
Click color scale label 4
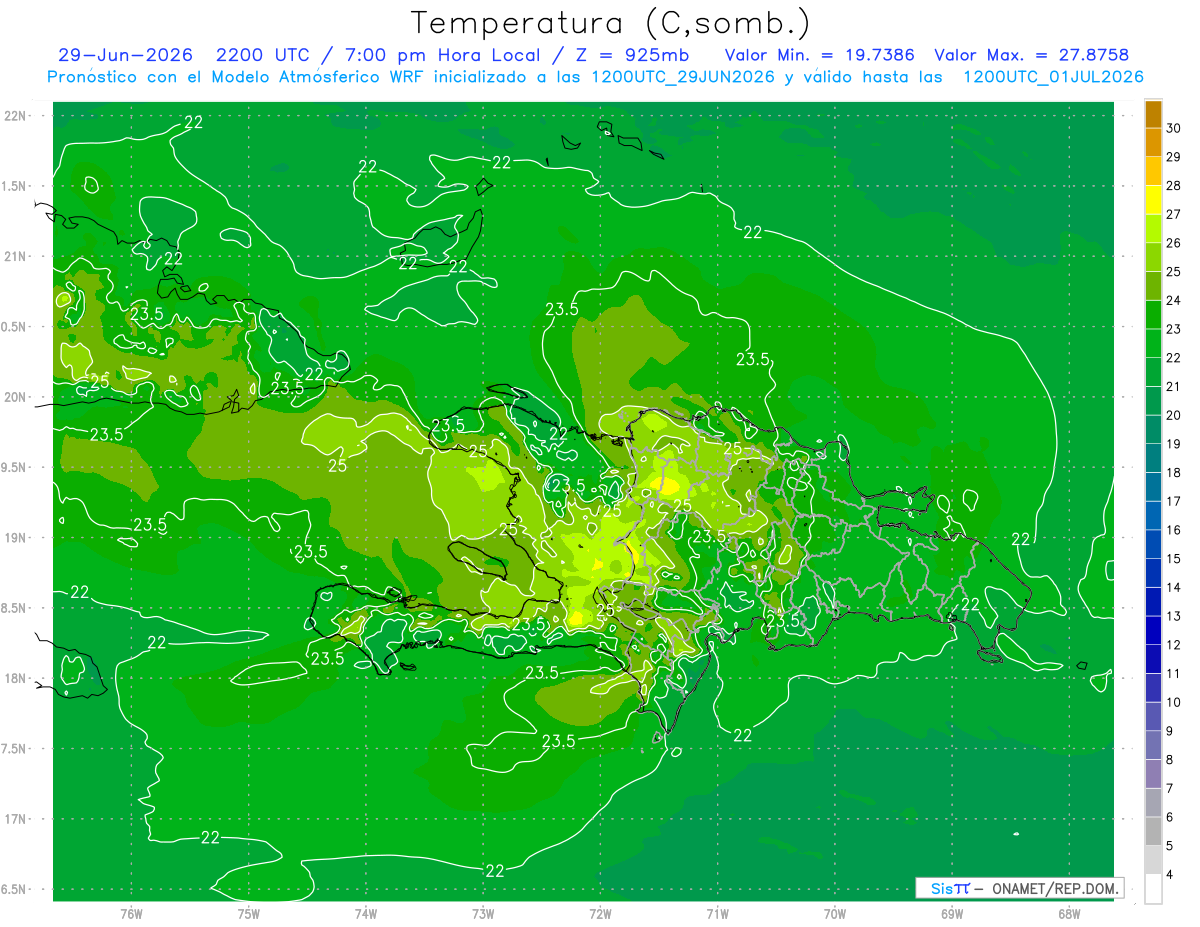click(x=1170, y=875)
